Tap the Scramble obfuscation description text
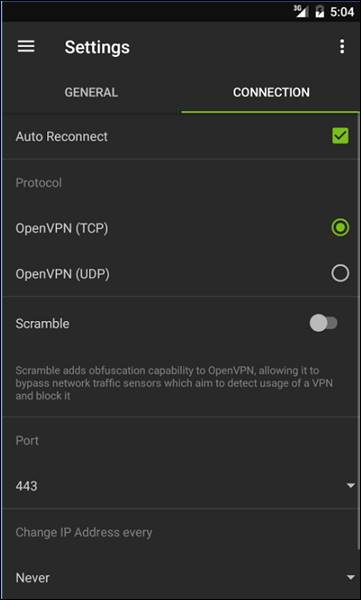 tap(174, 383)
